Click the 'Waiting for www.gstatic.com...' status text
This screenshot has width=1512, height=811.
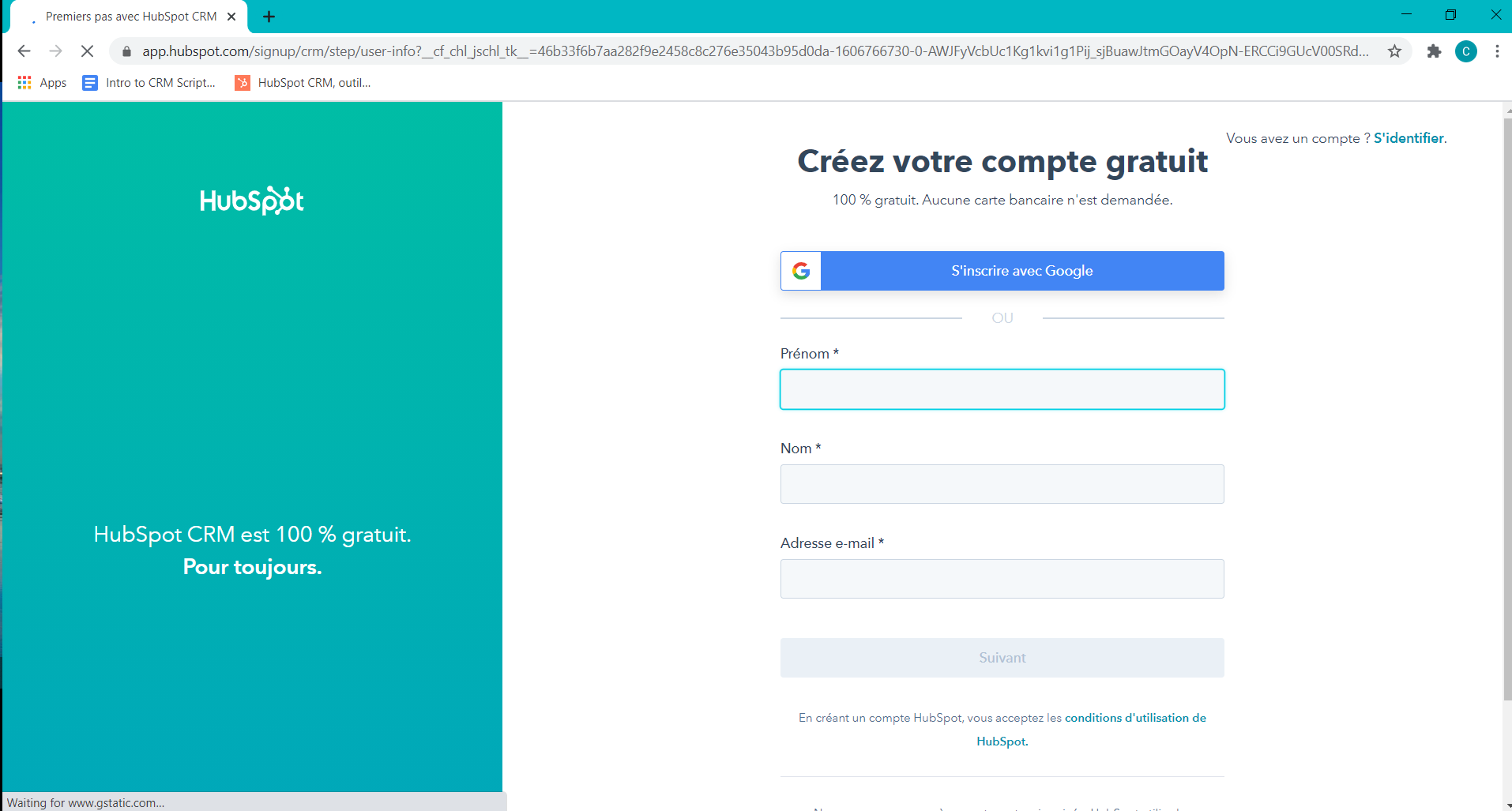(x=86, y=803)
